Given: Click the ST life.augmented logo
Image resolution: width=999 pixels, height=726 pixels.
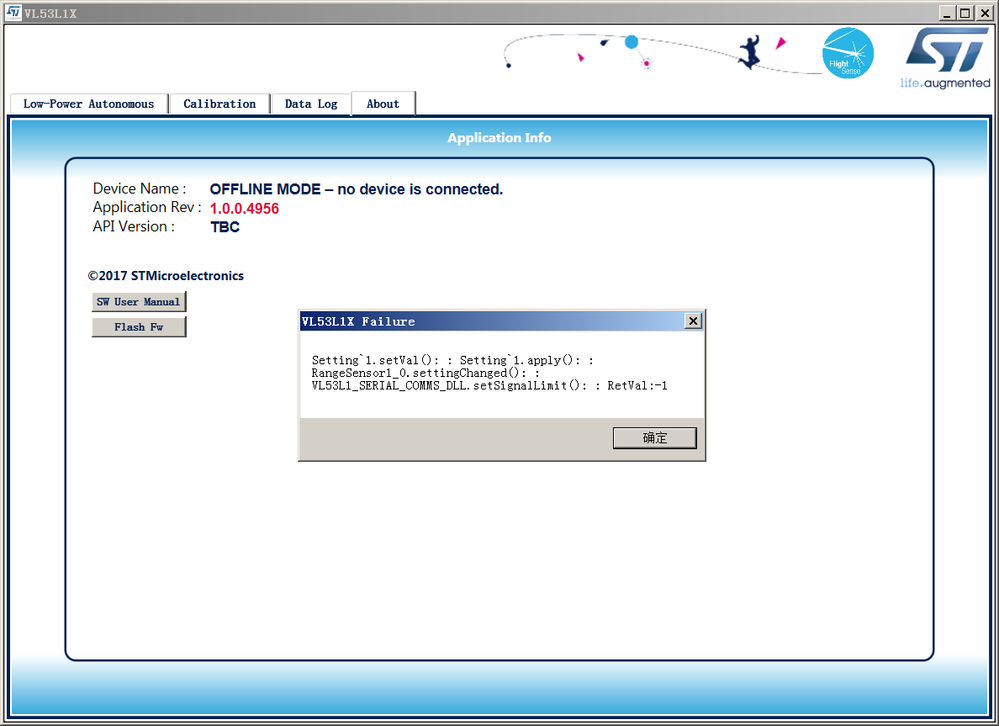Looking at the screenshot, I should tap(945, 58).
